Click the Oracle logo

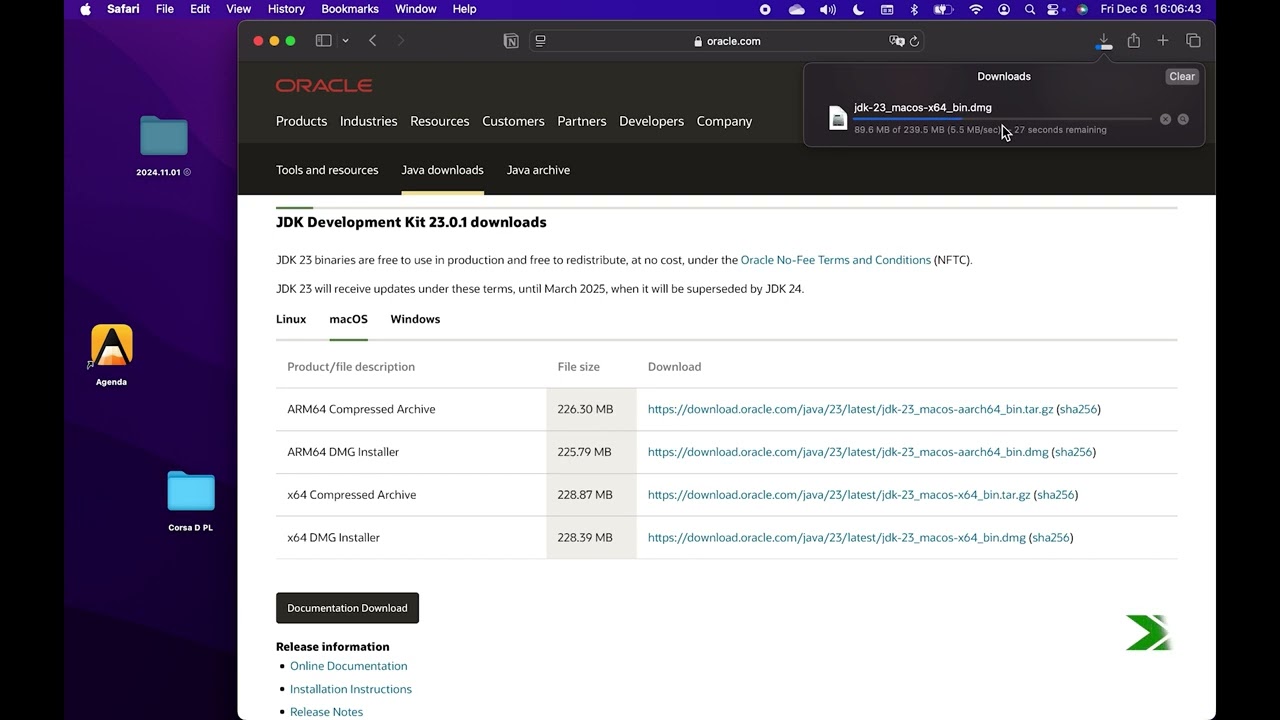[x=324, y=86]
